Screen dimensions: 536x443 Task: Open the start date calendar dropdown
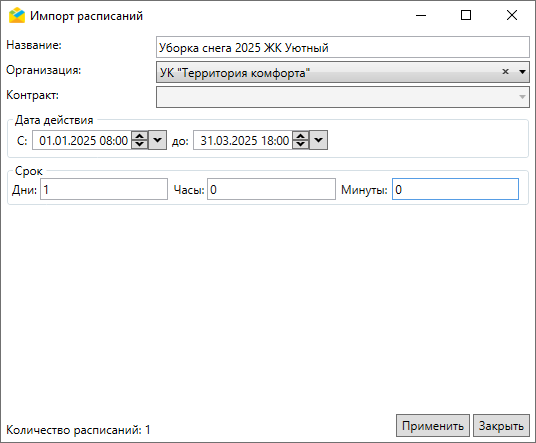[x=158, y=140]
